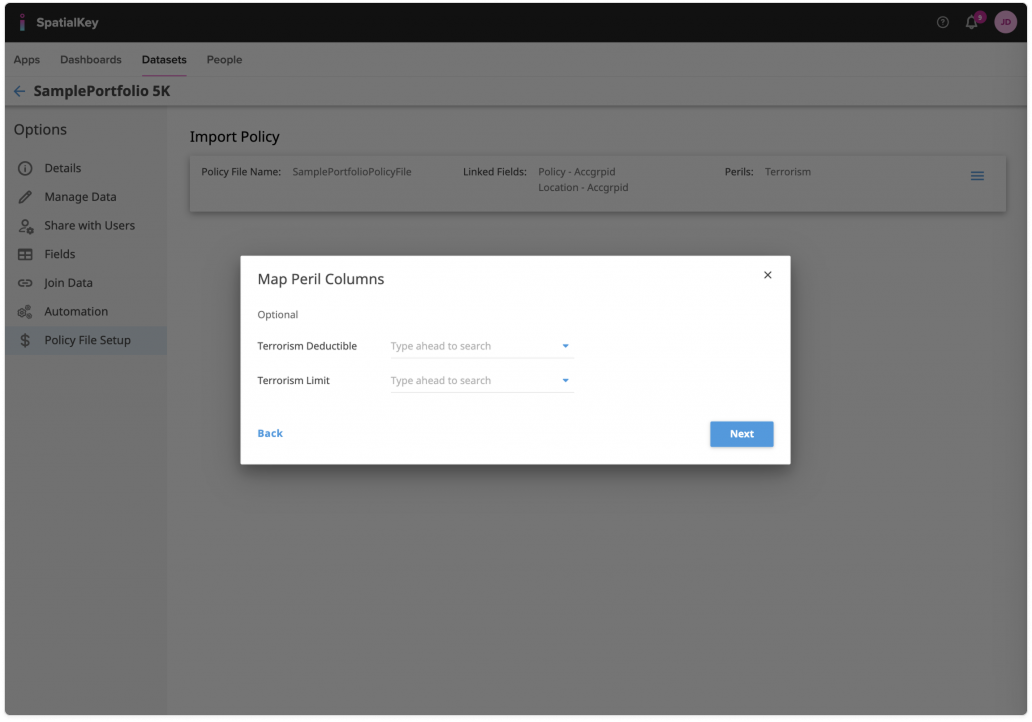Click the back arrow beside SamplePortfolio 5K

pyautogui.click(x=19, y=91)
